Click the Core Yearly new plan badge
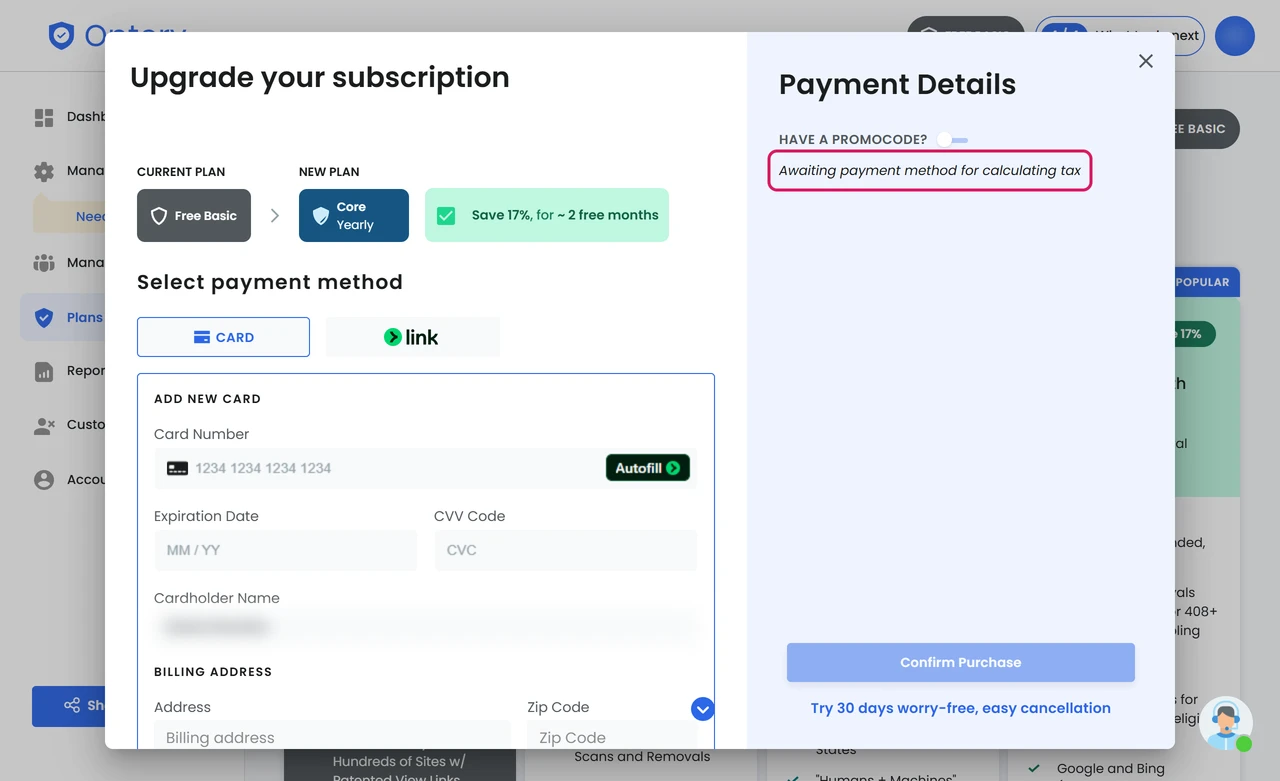The image size is (1280, 781). pos(354,215)
